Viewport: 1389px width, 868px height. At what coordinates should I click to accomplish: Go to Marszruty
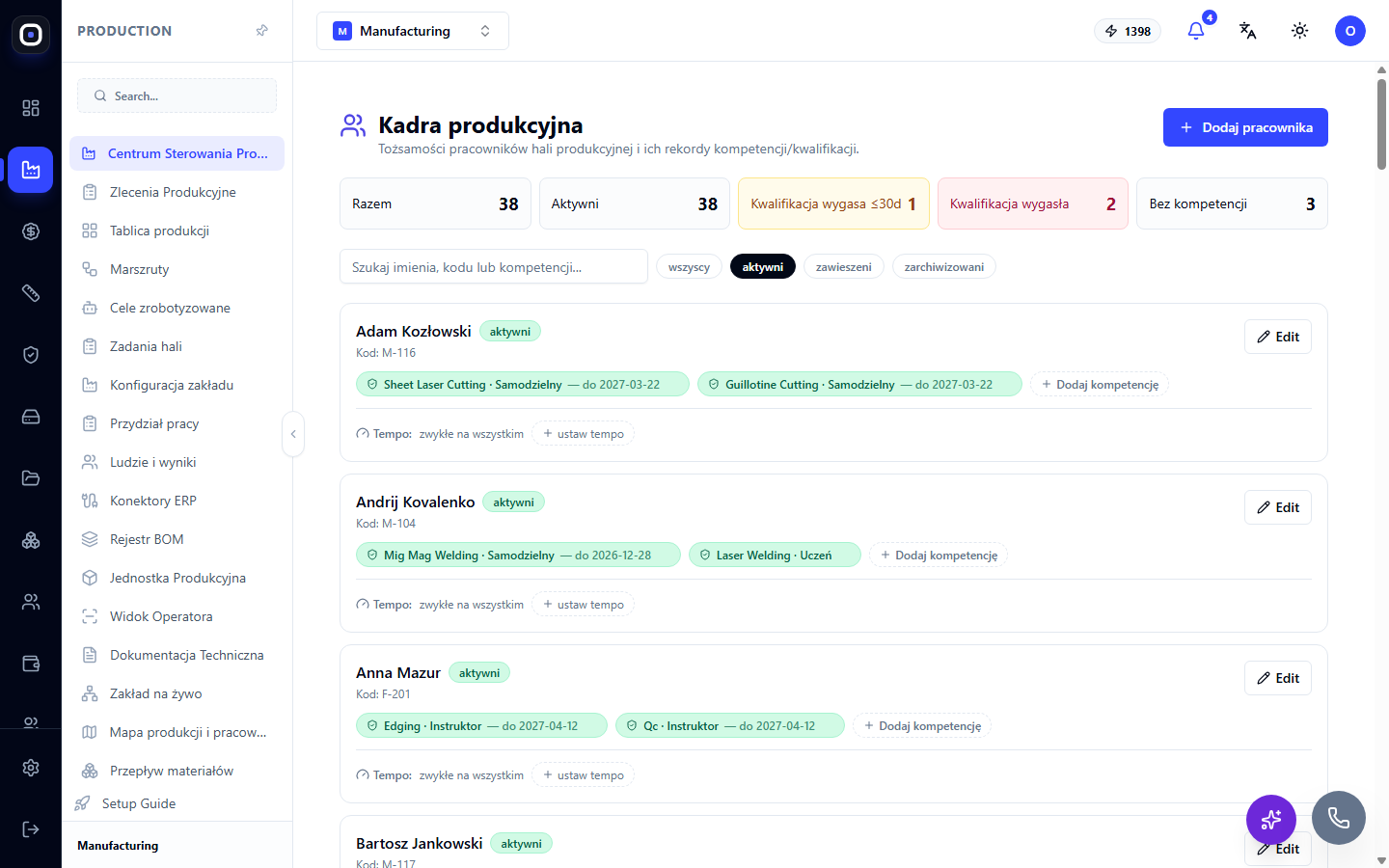[x=177, y=269]
